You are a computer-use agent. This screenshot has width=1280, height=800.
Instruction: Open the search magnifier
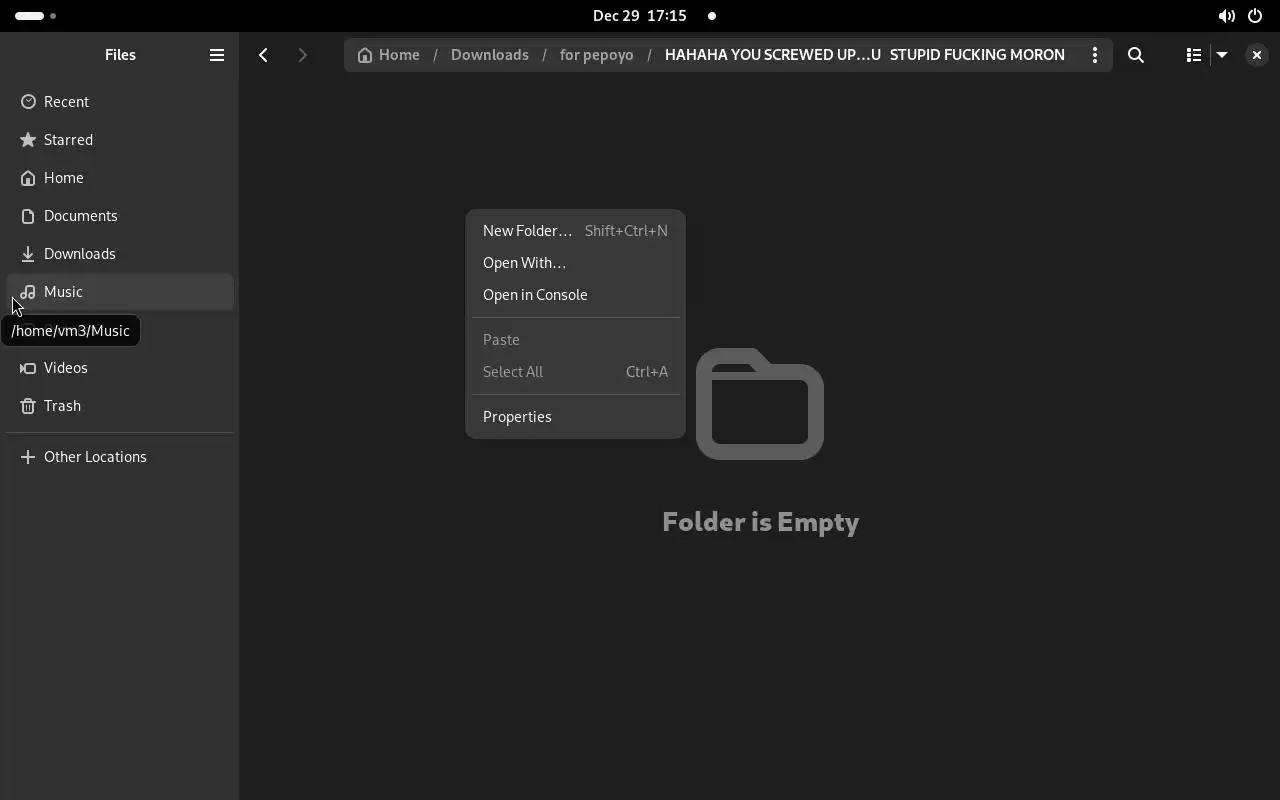[x=1136, y=55]
